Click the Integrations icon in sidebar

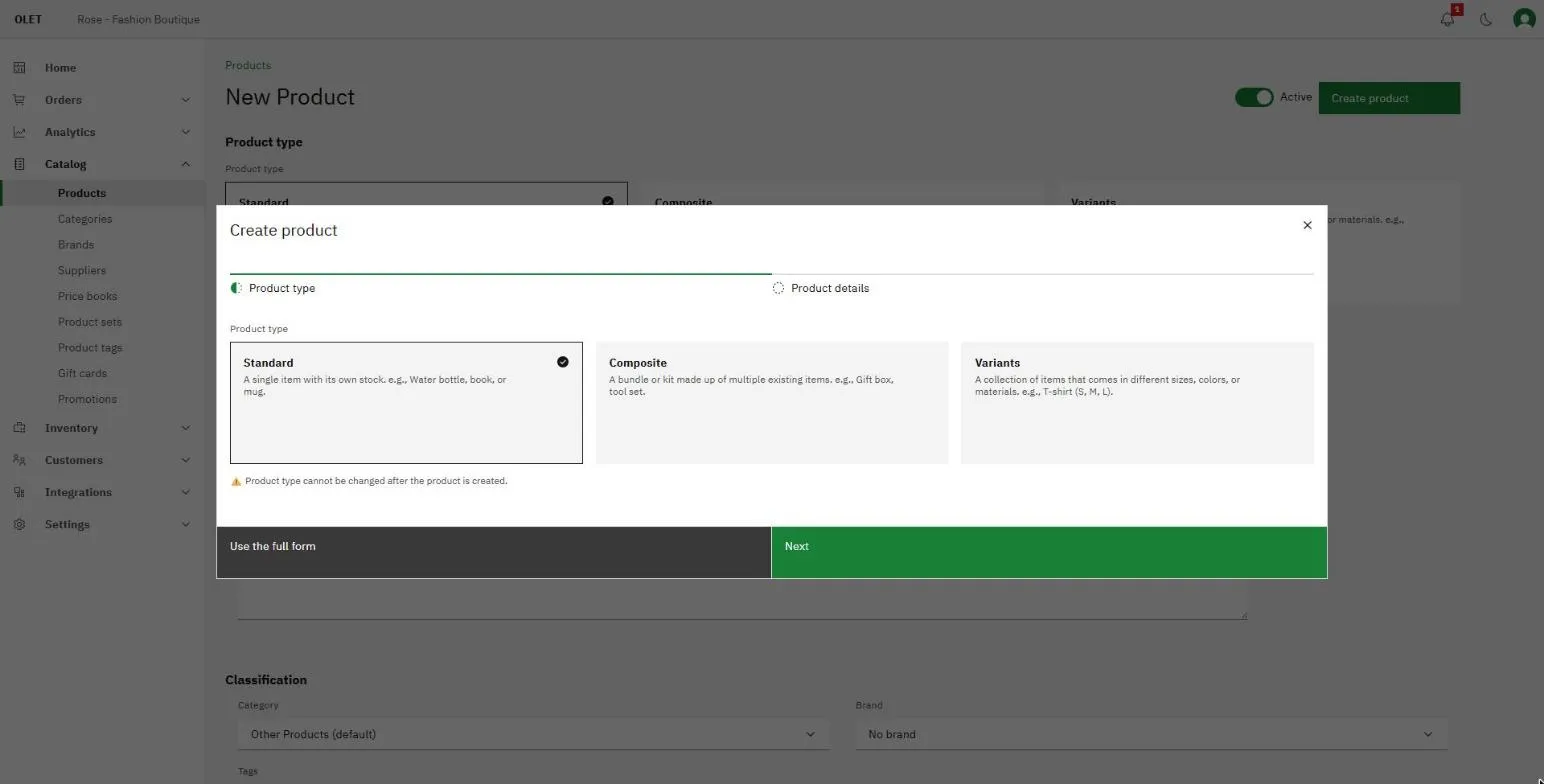coord(19,492)
